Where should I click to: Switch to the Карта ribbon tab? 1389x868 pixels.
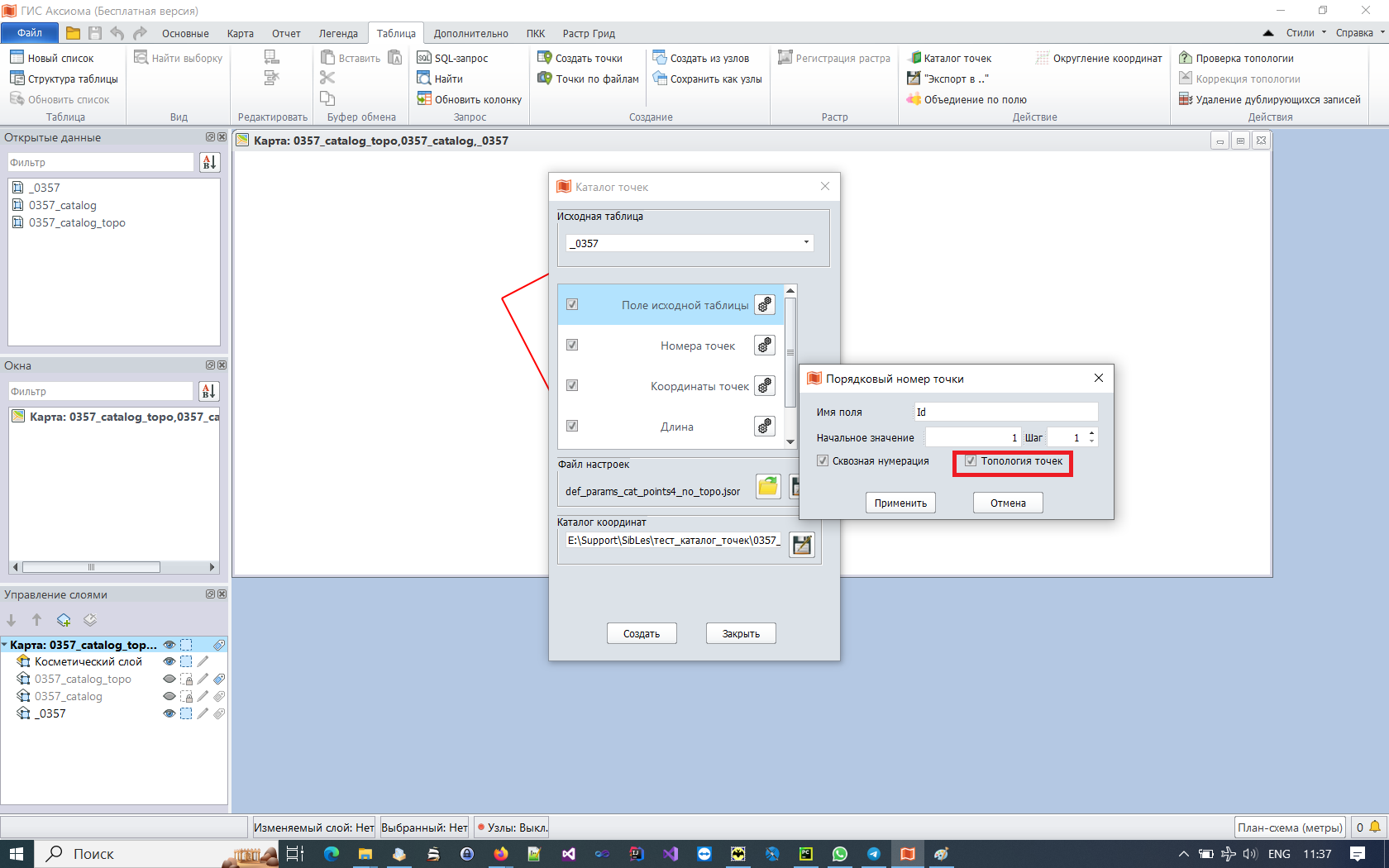(x=240, y=33)
